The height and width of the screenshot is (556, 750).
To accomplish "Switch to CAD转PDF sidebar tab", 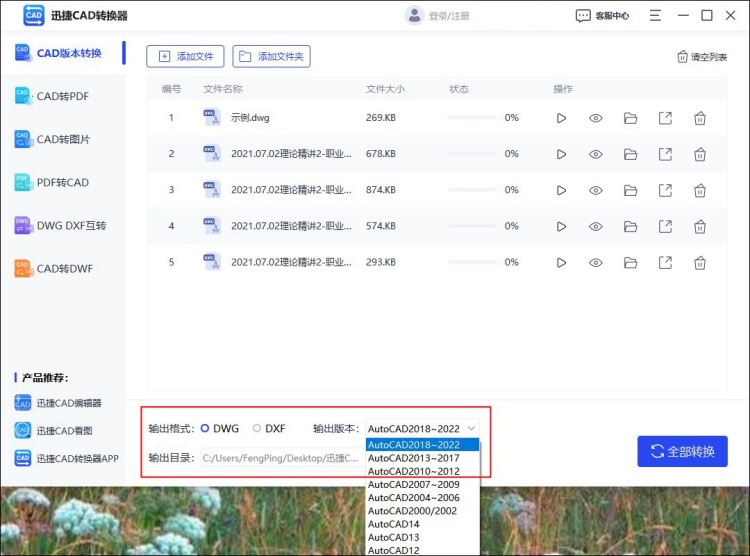I will point(63,96).
